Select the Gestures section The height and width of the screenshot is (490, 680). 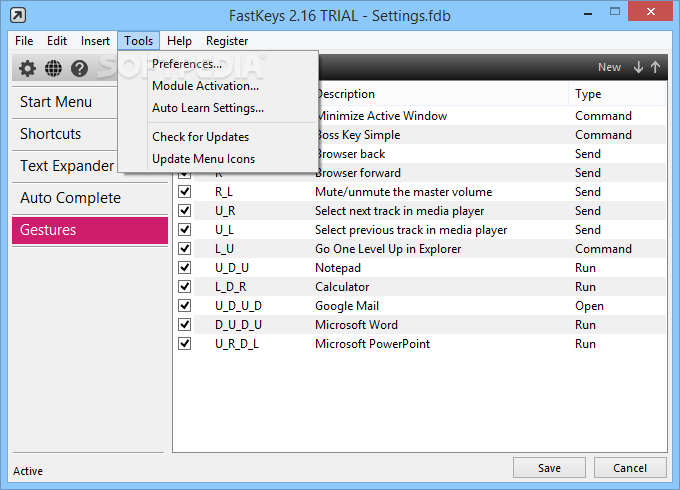(90, 230)
